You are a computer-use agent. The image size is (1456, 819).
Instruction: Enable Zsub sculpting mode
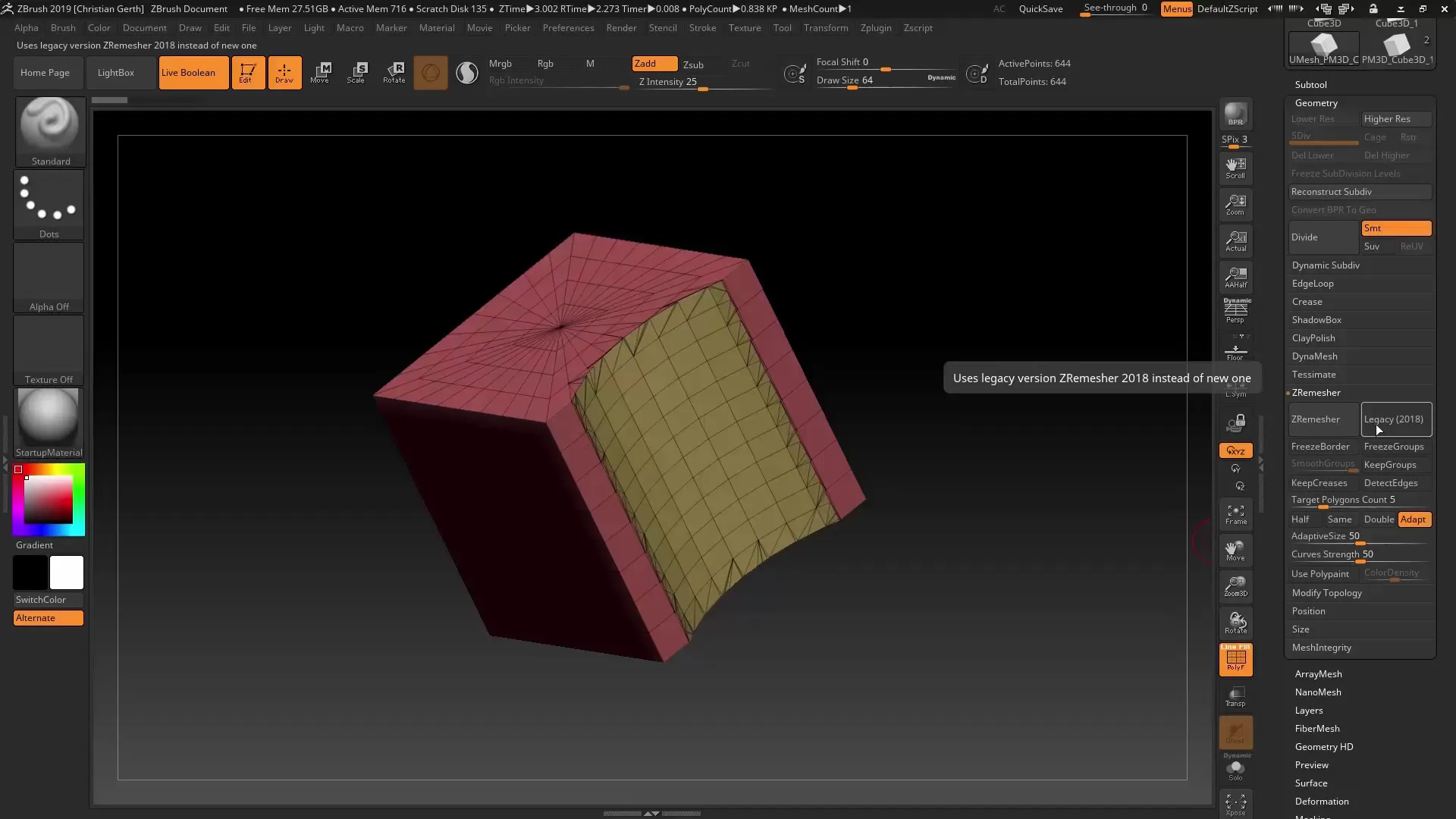[693, 64]
